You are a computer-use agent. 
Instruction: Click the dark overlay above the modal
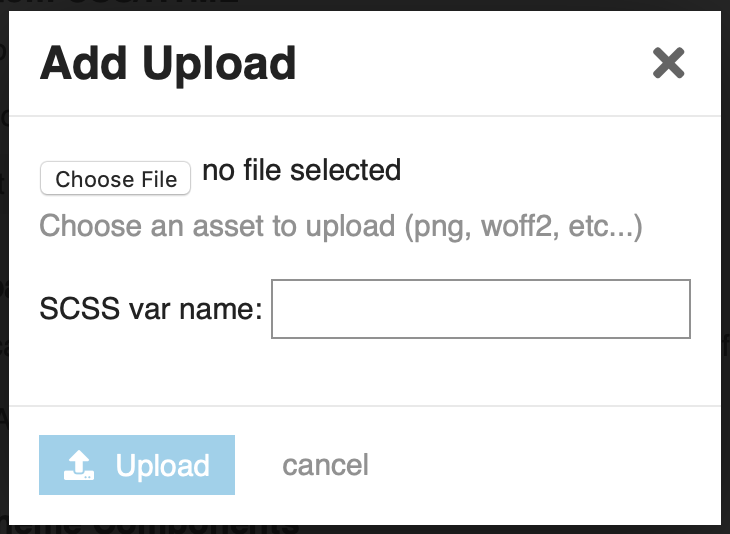click(365, 5)
